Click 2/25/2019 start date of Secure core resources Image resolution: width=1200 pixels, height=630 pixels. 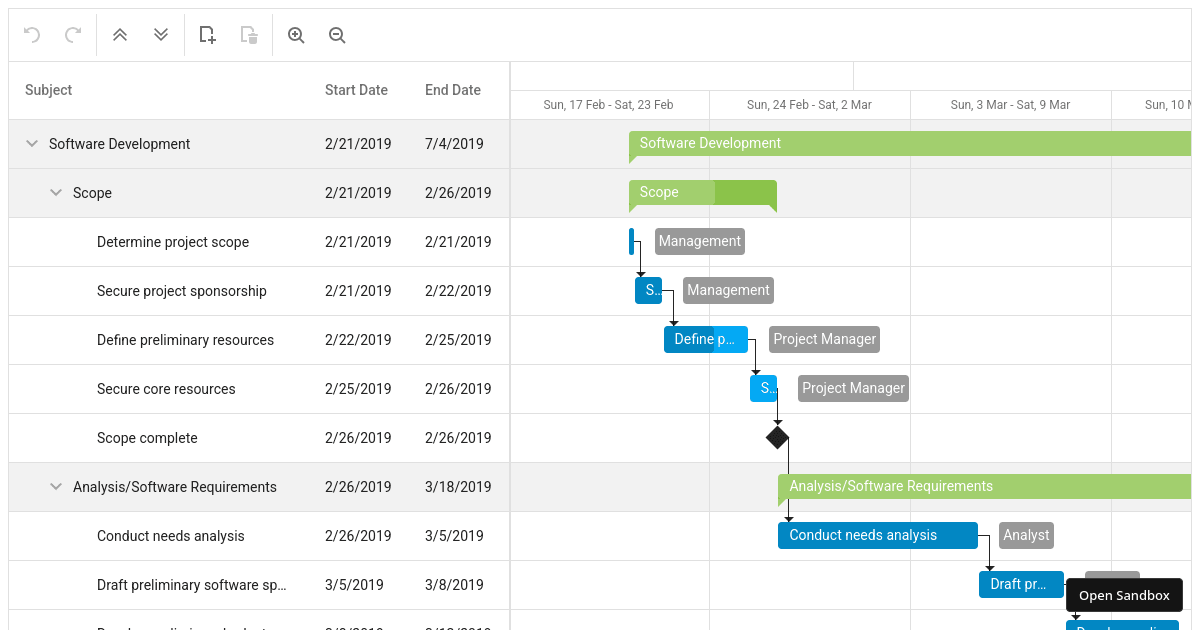click(x=358, y=389)
